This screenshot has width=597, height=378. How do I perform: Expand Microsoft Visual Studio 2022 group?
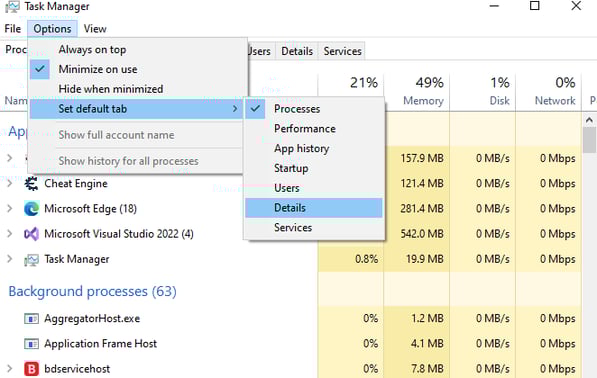[x=10, y=234]
